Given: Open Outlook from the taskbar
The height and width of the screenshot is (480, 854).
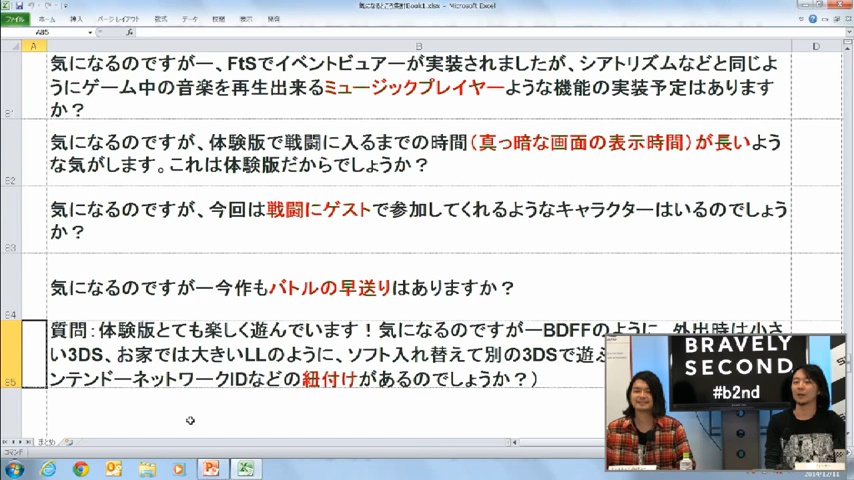Looking at the screenshot, I should pyautogui.click(x=113, y=469).
